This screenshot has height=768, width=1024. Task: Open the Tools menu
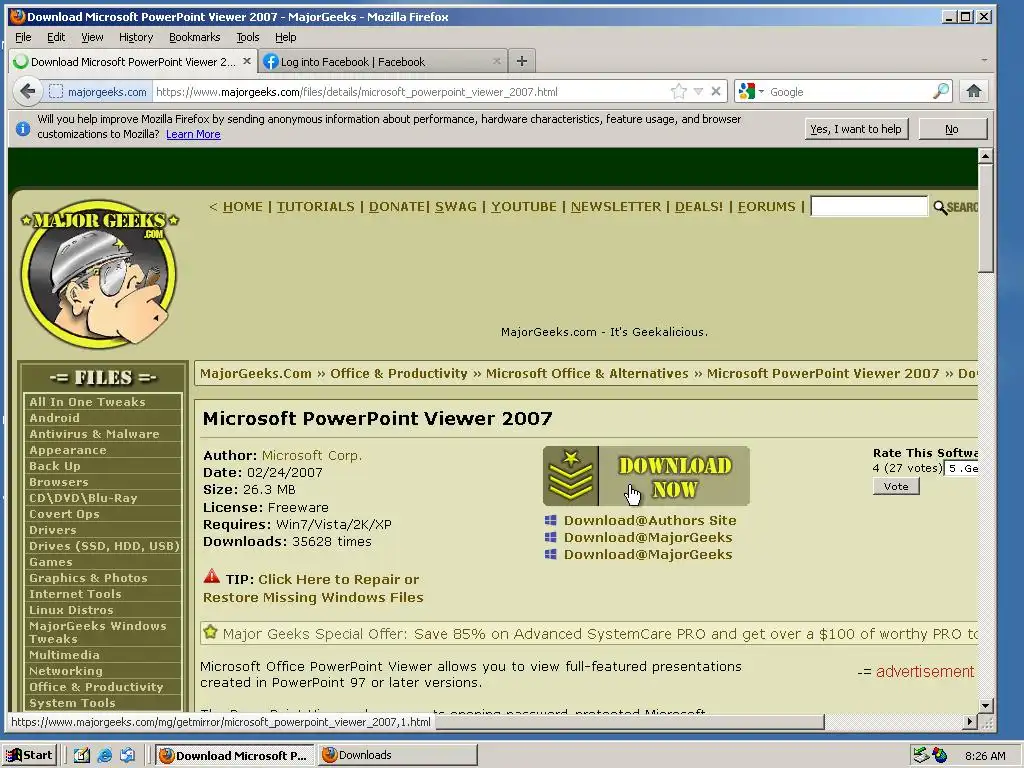pyautogui.click(x=248, y=37)
